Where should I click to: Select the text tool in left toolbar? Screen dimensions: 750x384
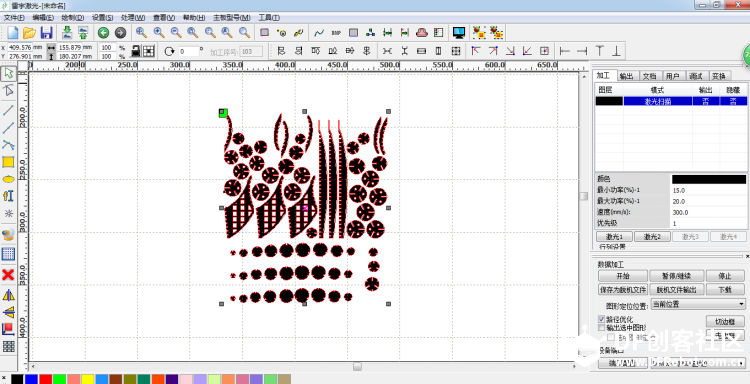click(x=8, y=196)
